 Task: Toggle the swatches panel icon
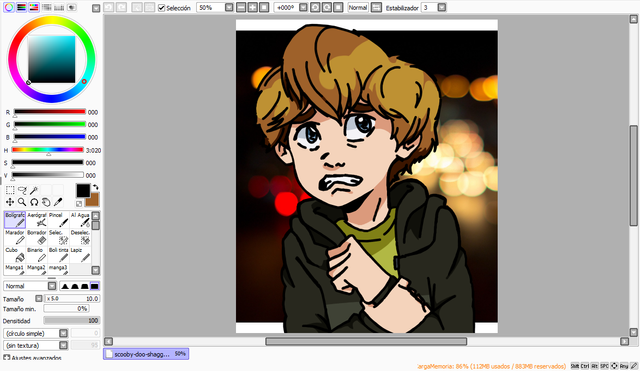(59, 7)
